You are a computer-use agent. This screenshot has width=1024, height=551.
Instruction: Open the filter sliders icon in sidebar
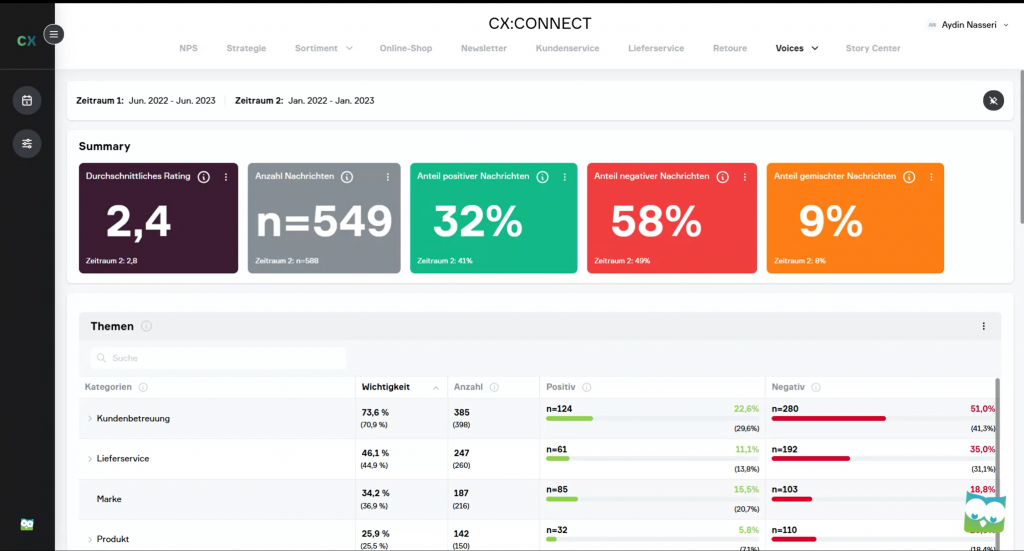coord(27,144)
